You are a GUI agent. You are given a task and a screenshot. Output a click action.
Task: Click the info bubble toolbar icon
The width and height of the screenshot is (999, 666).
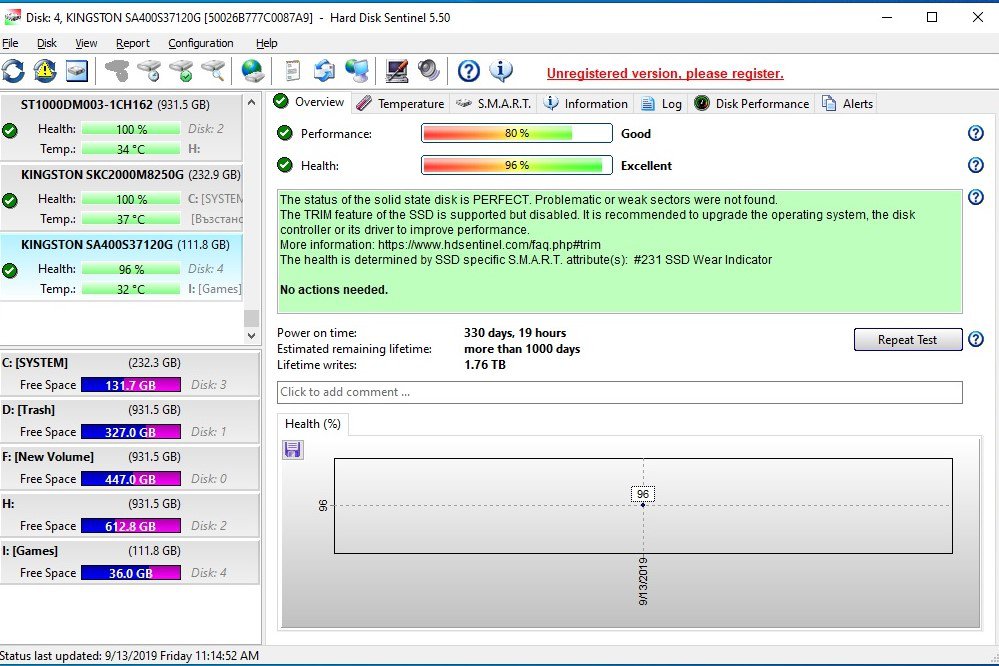[x=501, y=71]
